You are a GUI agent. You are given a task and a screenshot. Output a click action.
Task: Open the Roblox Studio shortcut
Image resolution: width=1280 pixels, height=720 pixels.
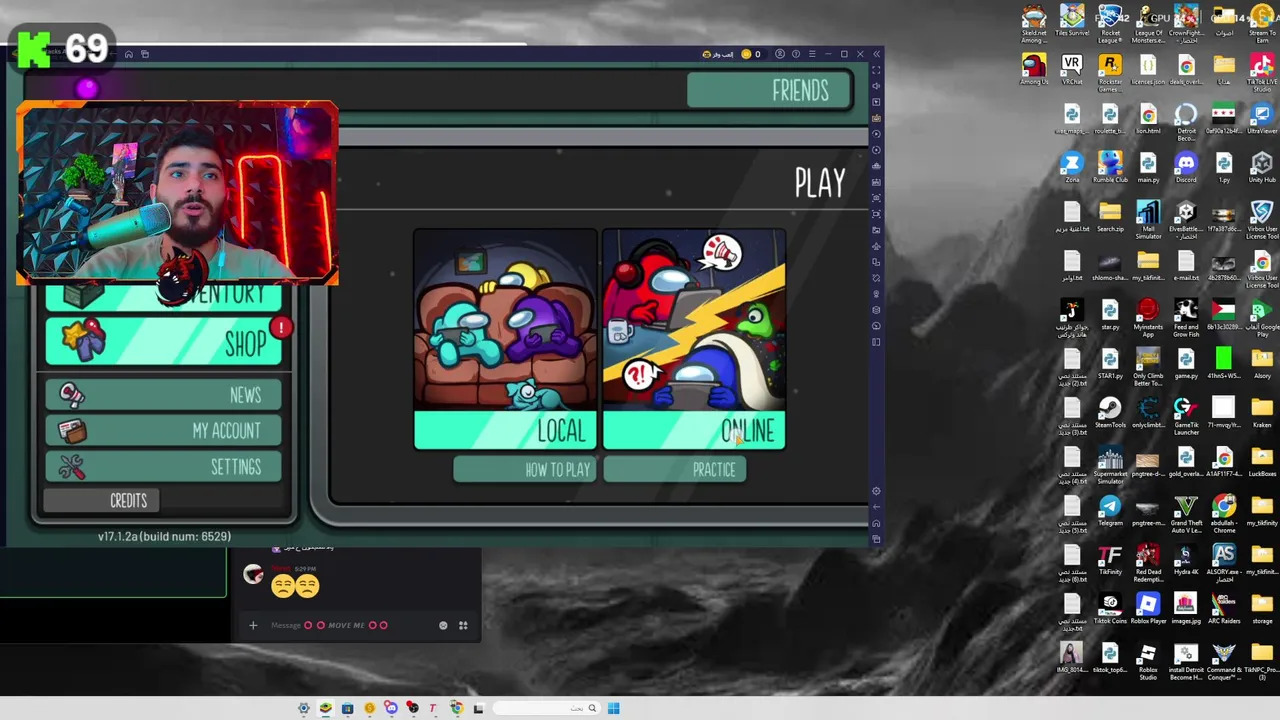pyautogui.click(x=1148, y=660)
